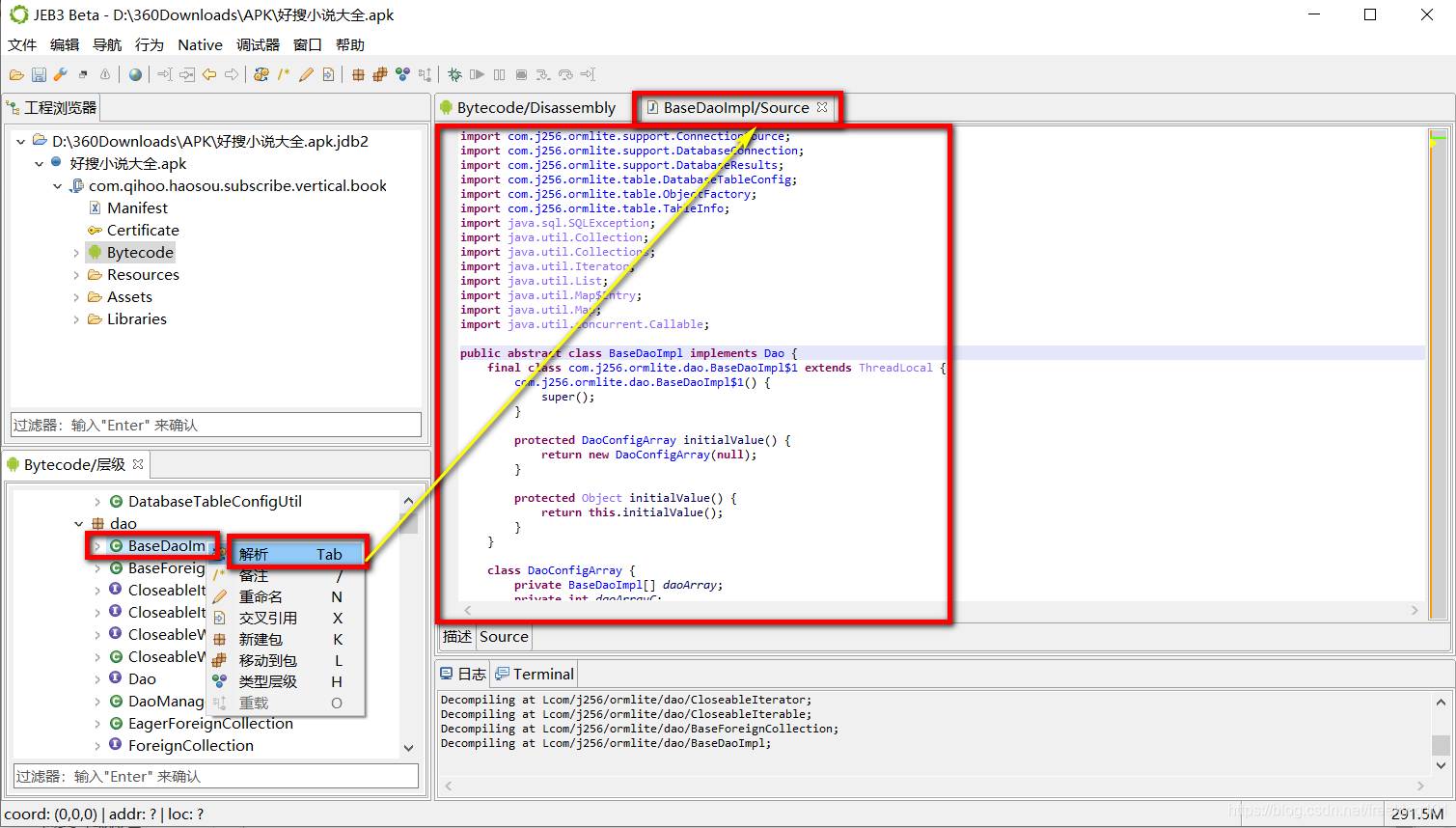Collapse the dao package node
The height and width of the screenshot is (828, 1456).
tap(79, 524)
